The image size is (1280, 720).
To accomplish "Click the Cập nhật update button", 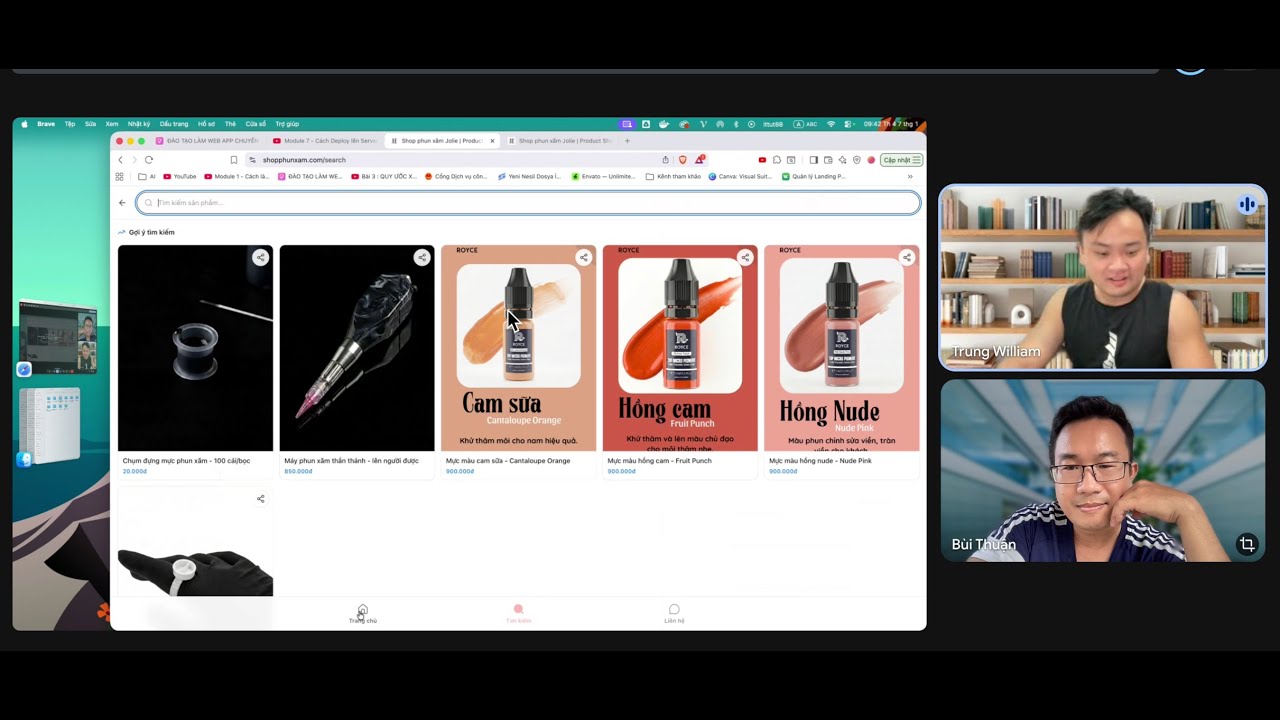I will click(x=901, y=160).
